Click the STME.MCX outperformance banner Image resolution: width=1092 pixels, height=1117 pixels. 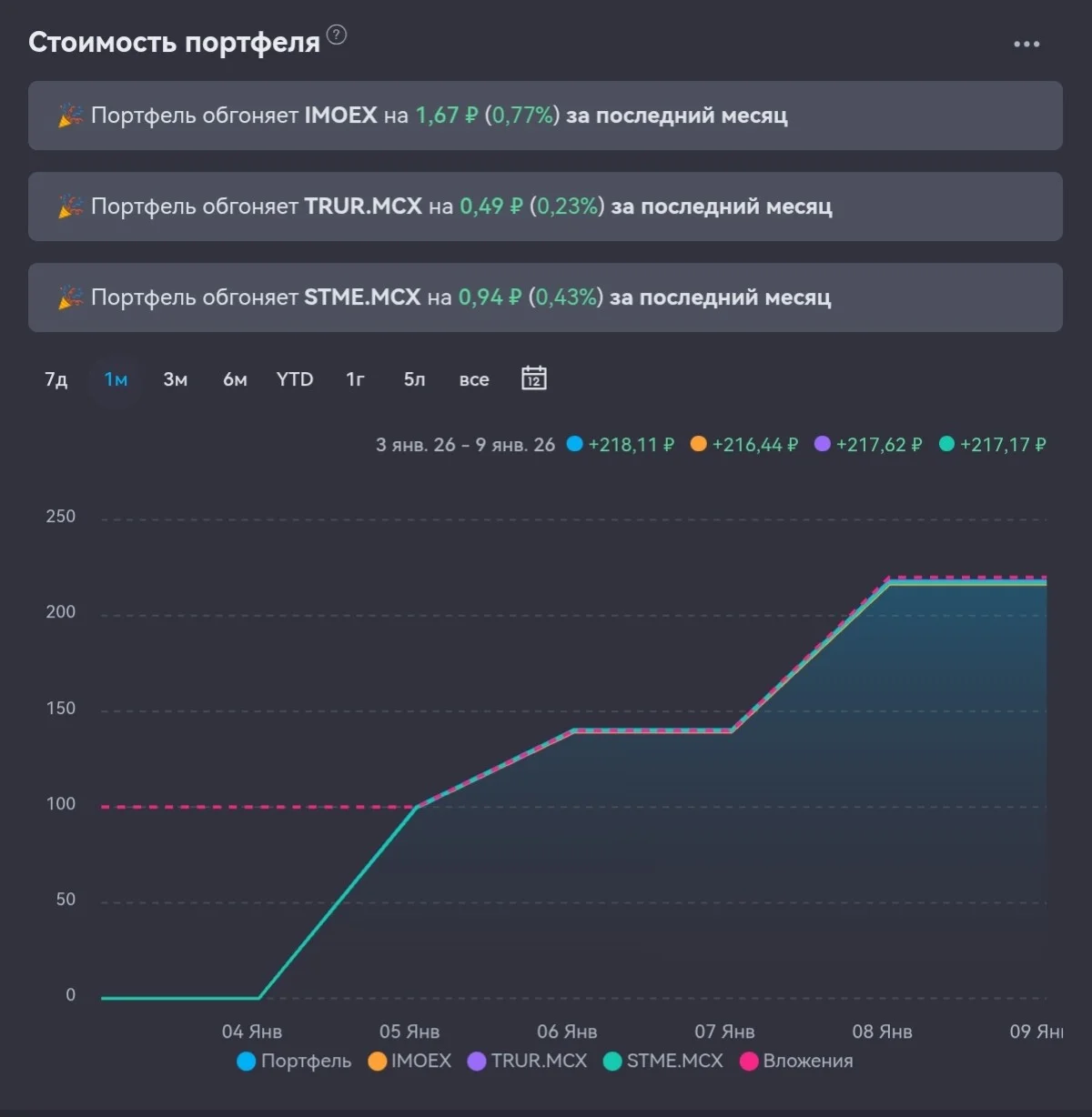[545, 297]
